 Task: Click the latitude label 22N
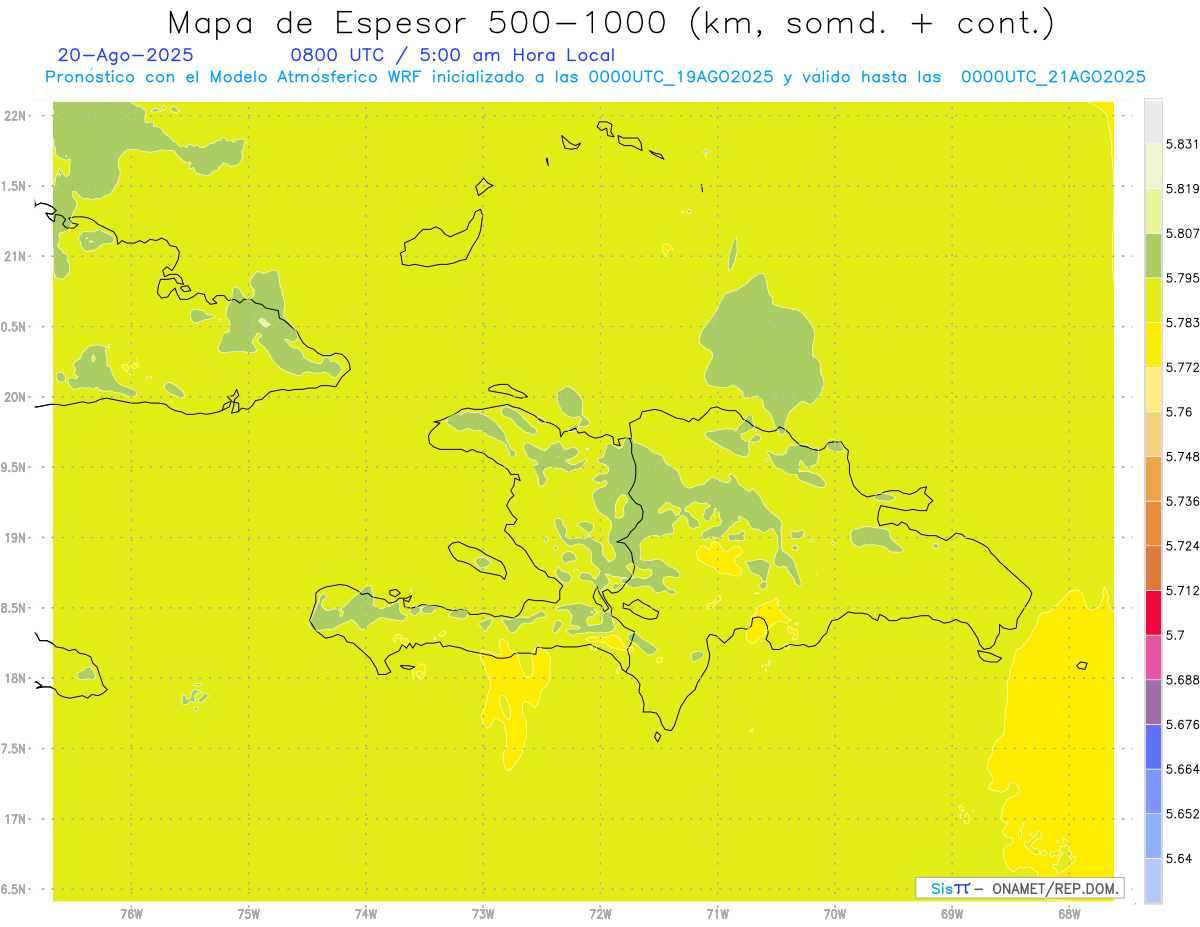pos(17,116)
